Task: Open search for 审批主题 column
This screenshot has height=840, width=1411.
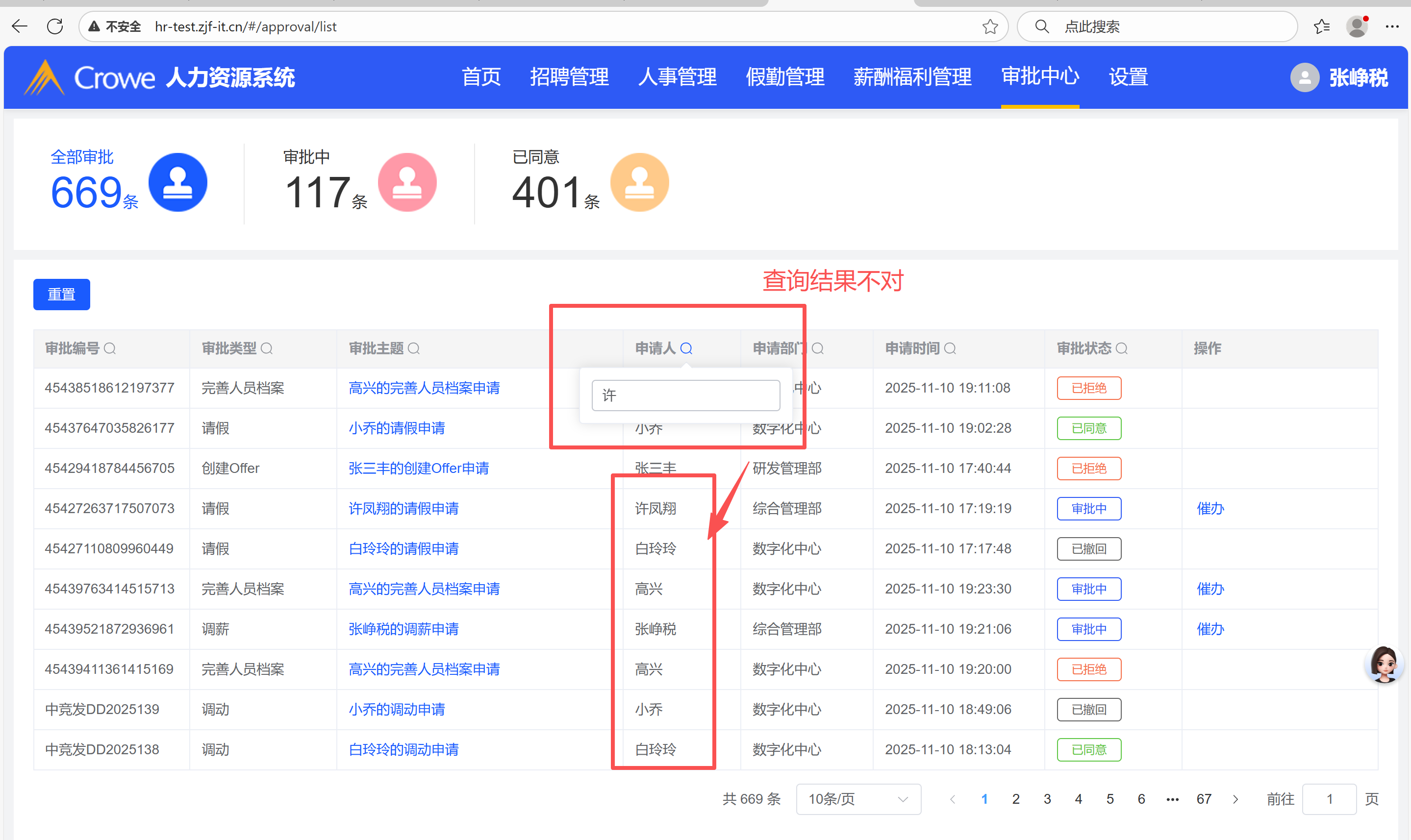Action: click(x=414, y=348)
